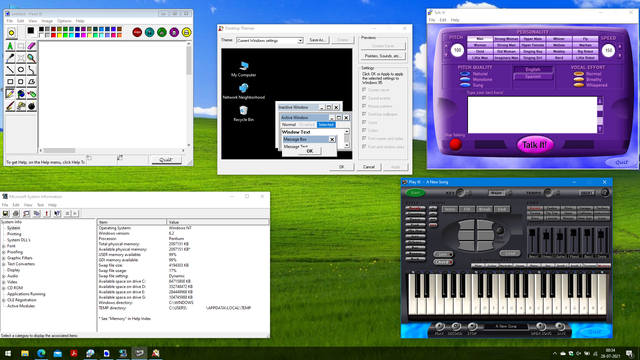This screenshot has height=360, width=640.
Task: Expand the Font node in System Information tree
Action: pos(4,246)
